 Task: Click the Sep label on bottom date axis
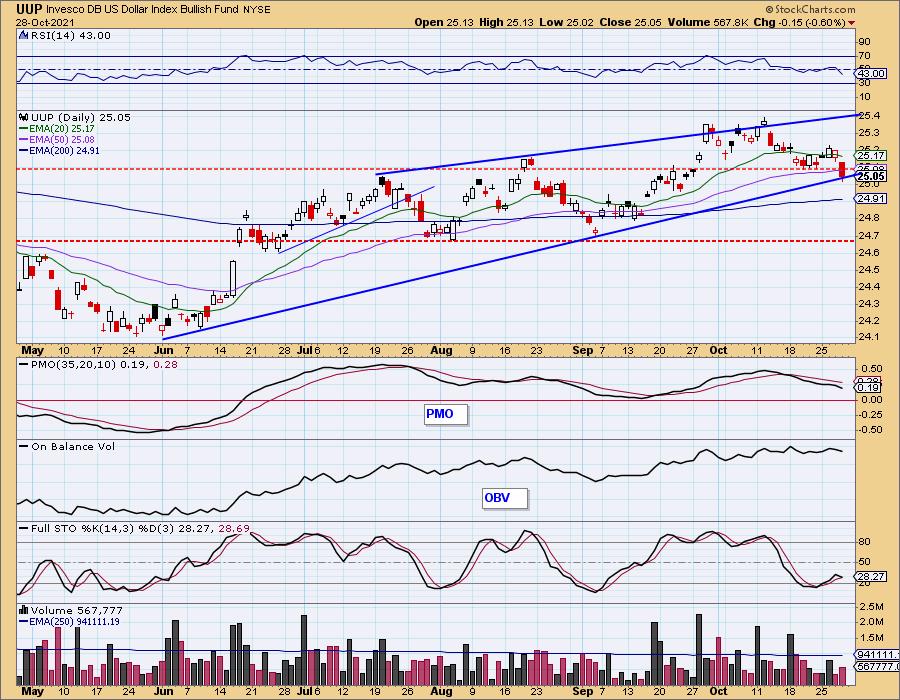coord(583,691)
